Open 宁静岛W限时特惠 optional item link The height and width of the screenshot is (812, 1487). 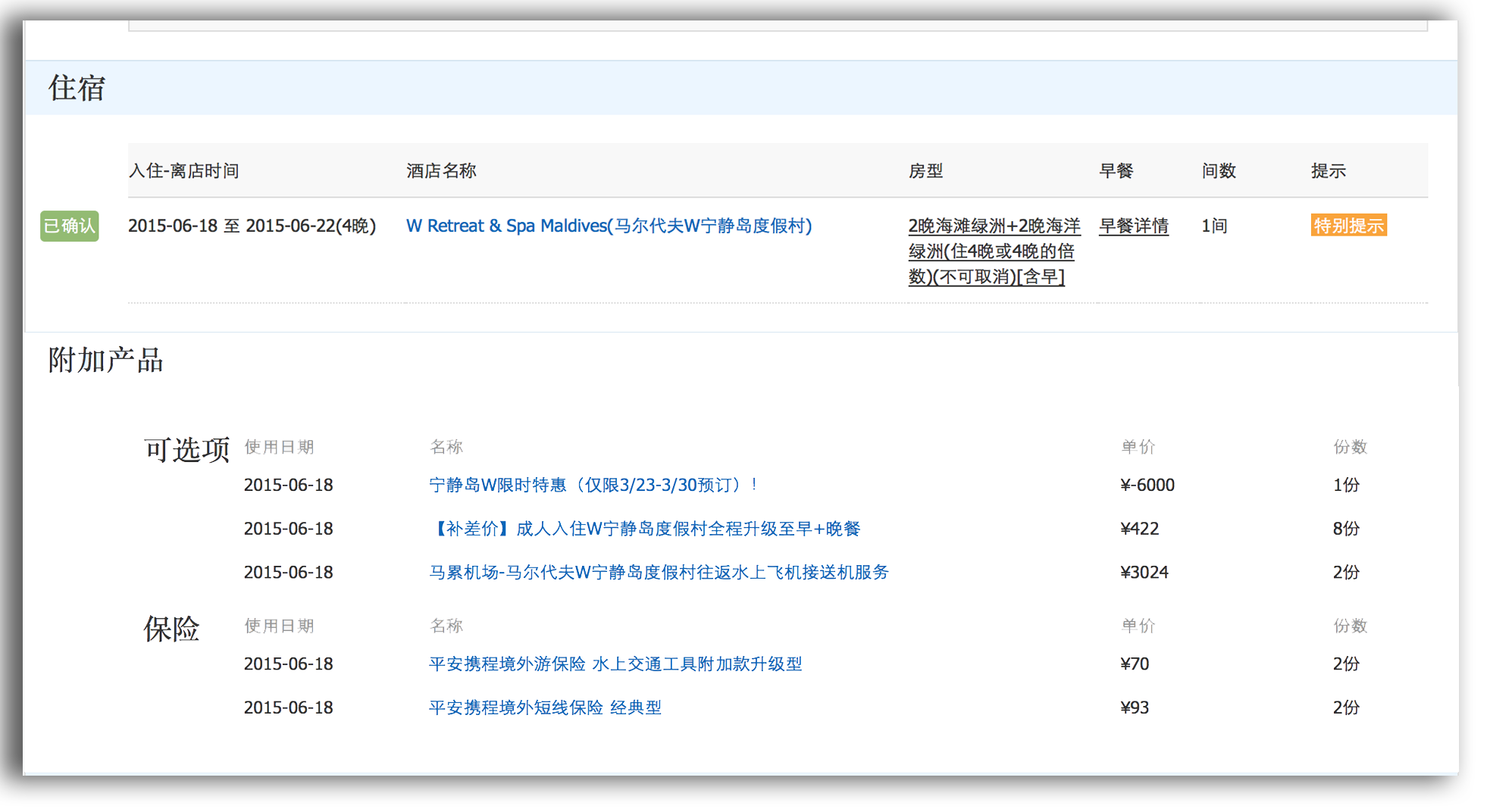pos(593,485)
